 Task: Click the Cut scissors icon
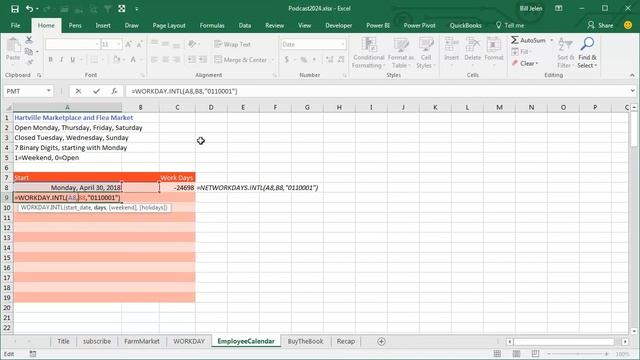pyautogui.click(x=29, y=40)
